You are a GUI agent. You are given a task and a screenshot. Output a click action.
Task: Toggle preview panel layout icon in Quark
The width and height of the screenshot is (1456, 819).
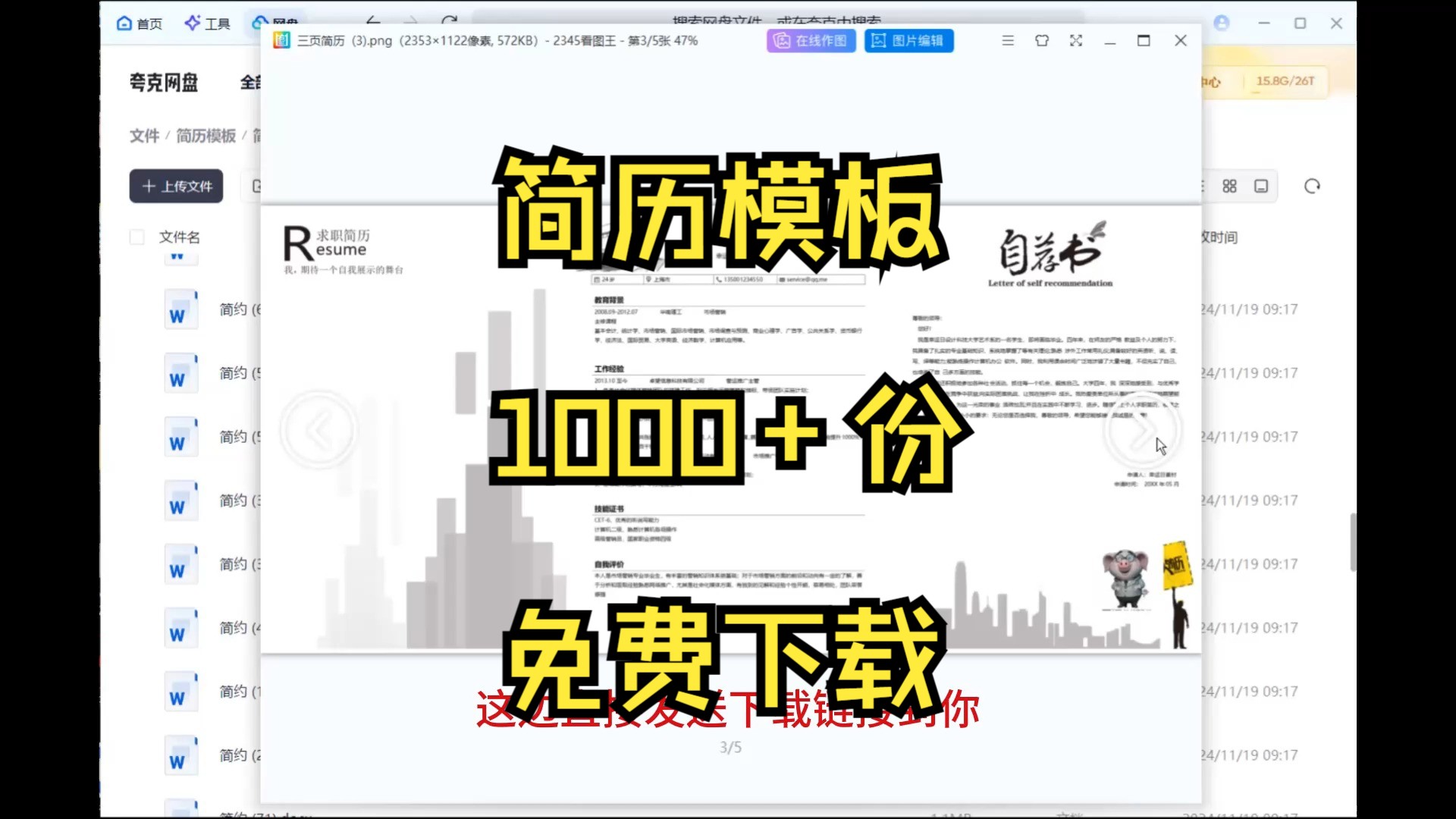click(x=1261, y=187)
